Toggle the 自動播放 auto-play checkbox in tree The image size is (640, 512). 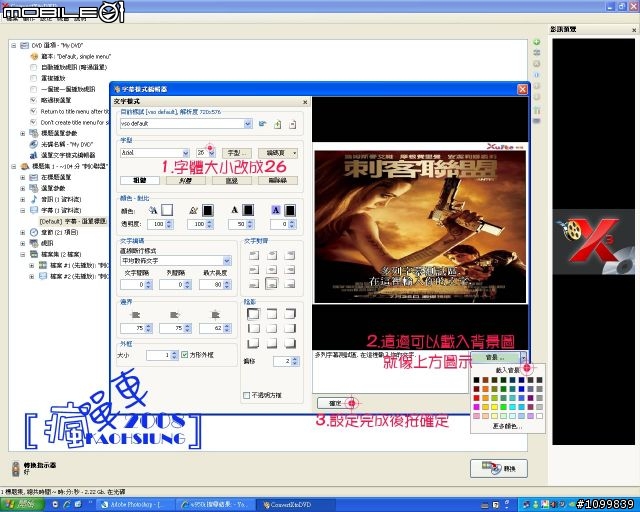[x=33, y=67]
